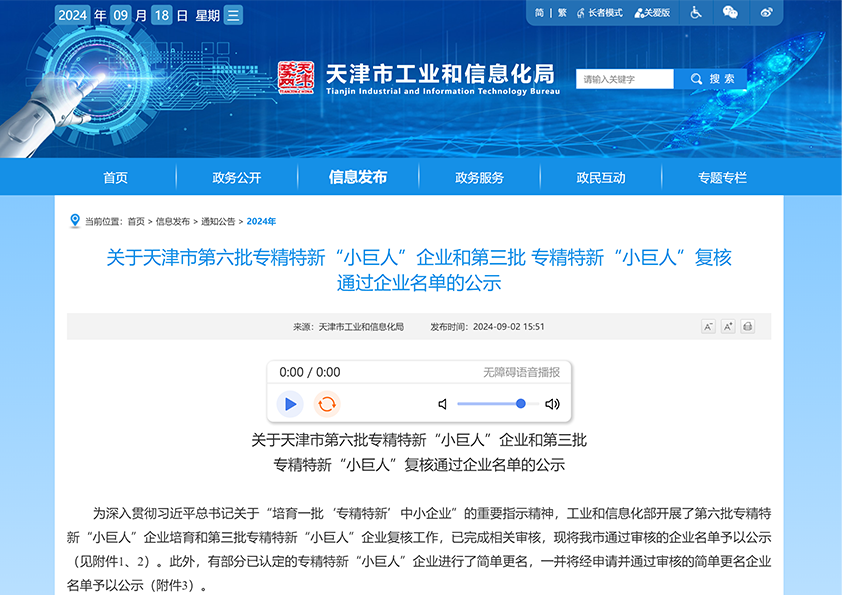Click the A- decrease font size icon
The image size is (842, 595).
point(709,326)
